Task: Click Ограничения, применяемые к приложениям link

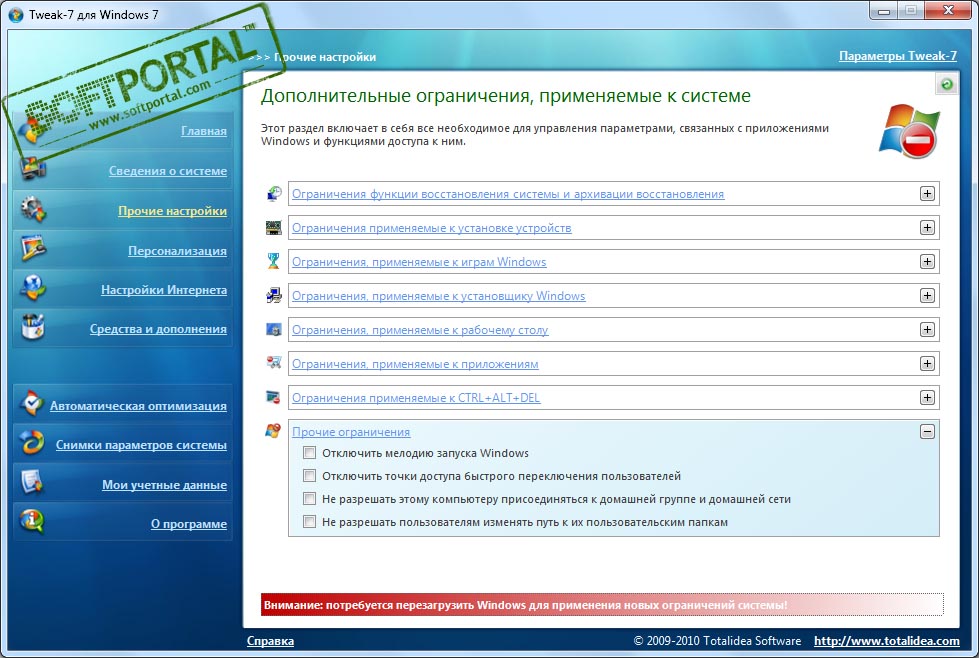Action: pos(415,364)
